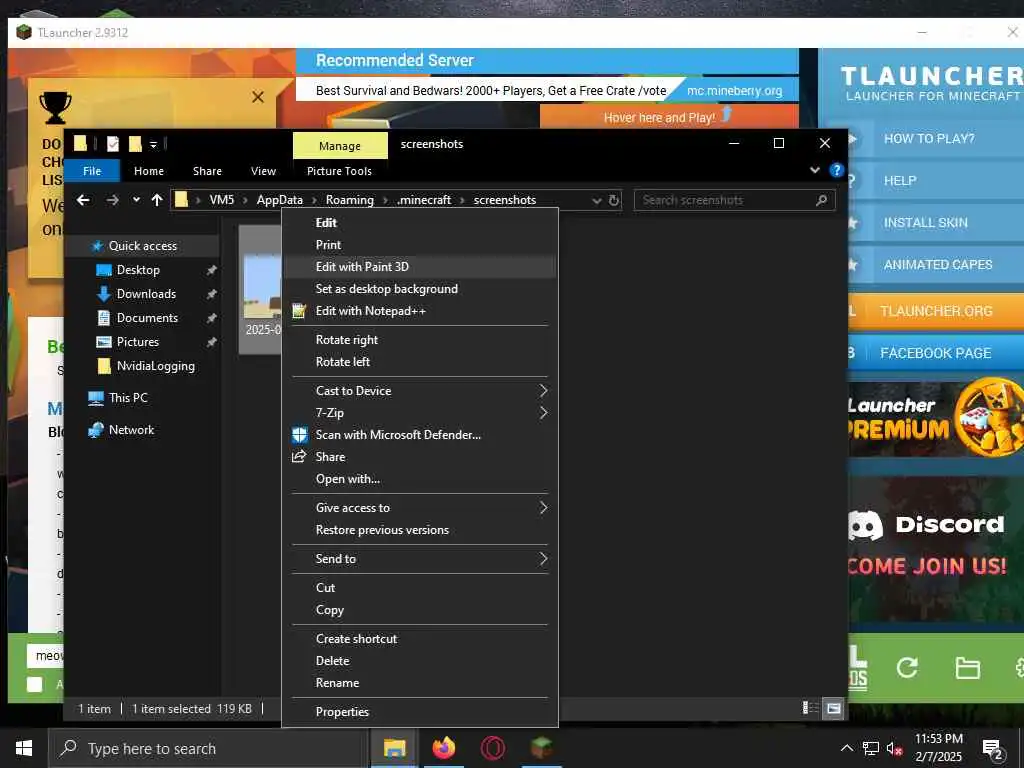This screenshot has width=1024, height=768.
Task: Select the 2025 screenshot thumbnail
Action: click(x=261, y=289)
